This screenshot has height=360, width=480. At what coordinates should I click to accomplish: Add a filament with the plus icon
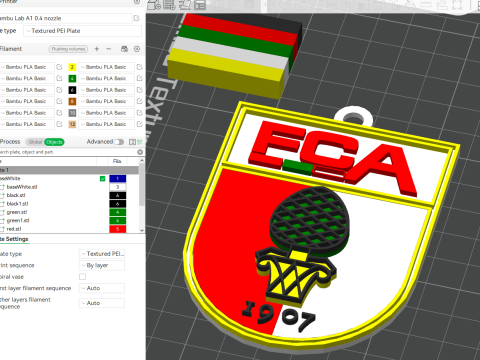(x=97, y=49)
